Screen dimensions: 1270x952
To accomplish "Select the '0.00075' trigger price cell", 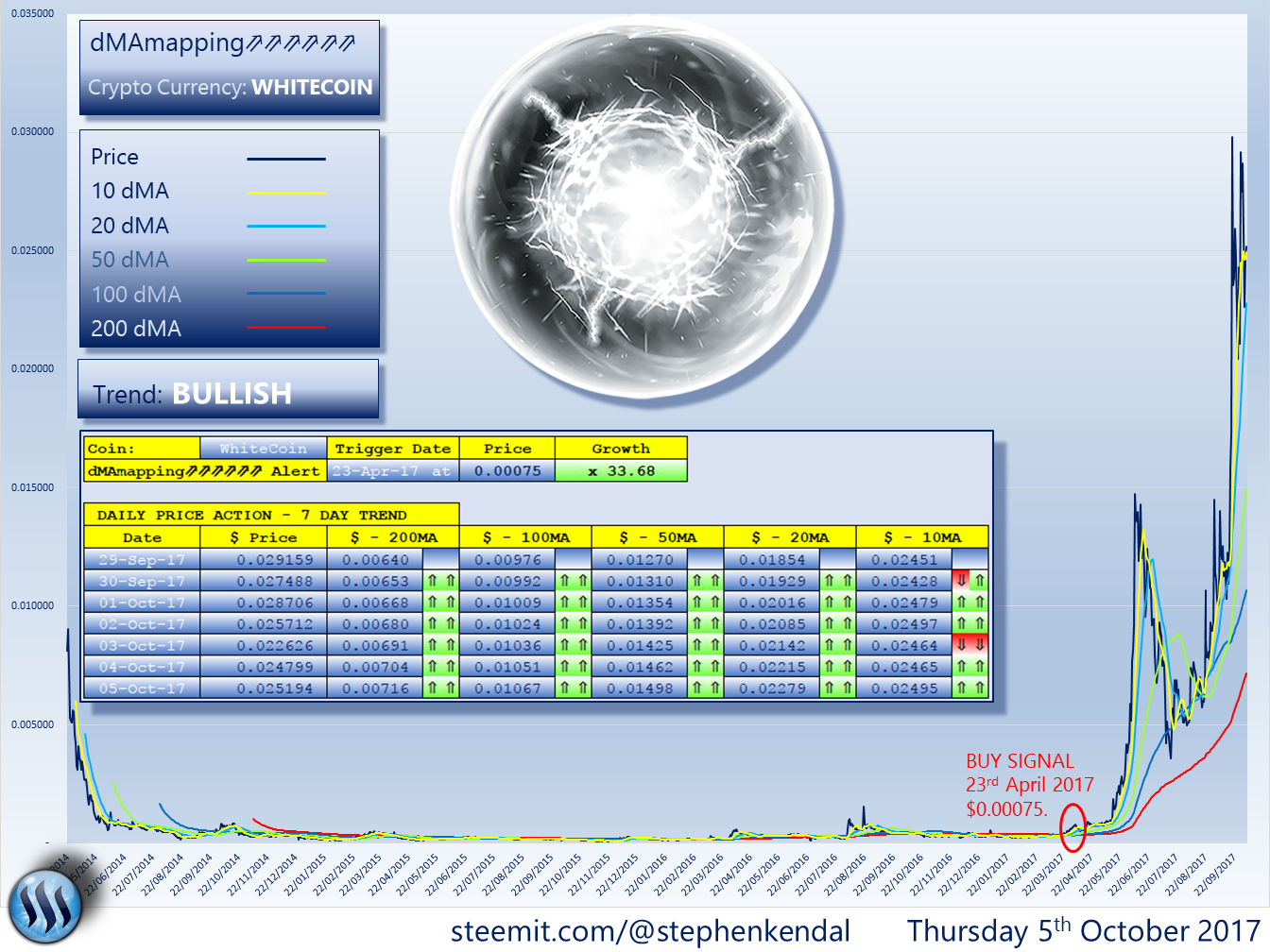I will [x=507, y=470].
